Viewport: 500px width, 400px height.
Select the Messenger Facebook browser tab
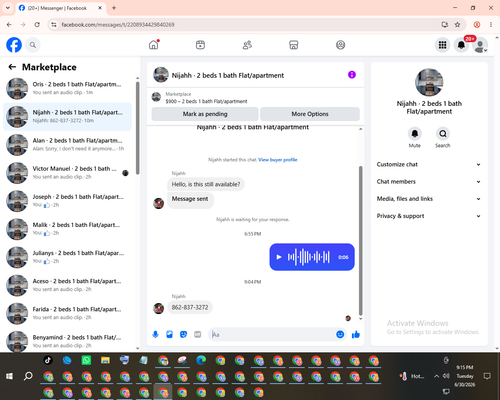[61, 8]
